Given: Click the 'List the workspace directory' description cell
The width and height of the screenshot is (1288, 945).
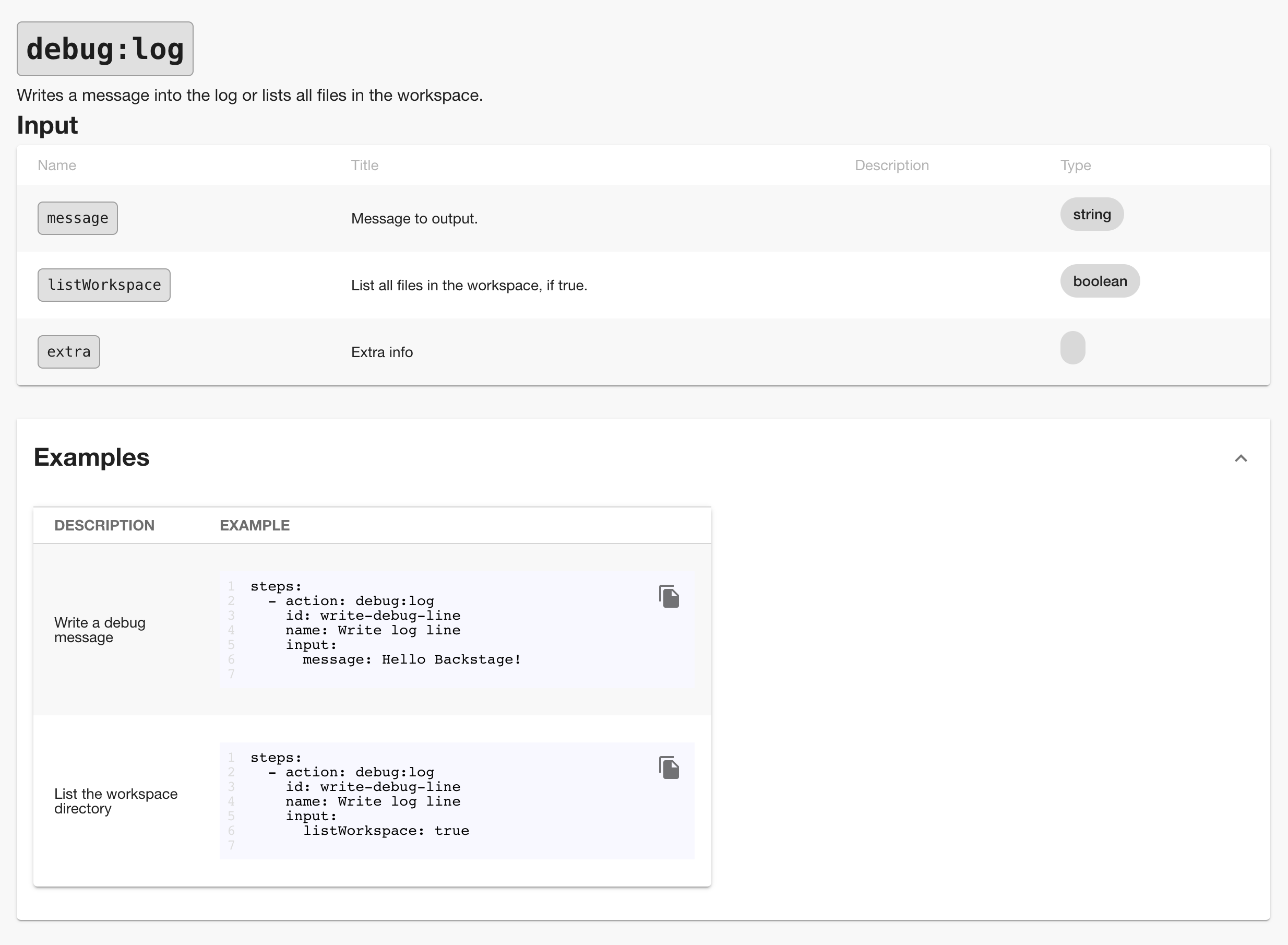Looking at the screenshot, I should coord(115,801).
